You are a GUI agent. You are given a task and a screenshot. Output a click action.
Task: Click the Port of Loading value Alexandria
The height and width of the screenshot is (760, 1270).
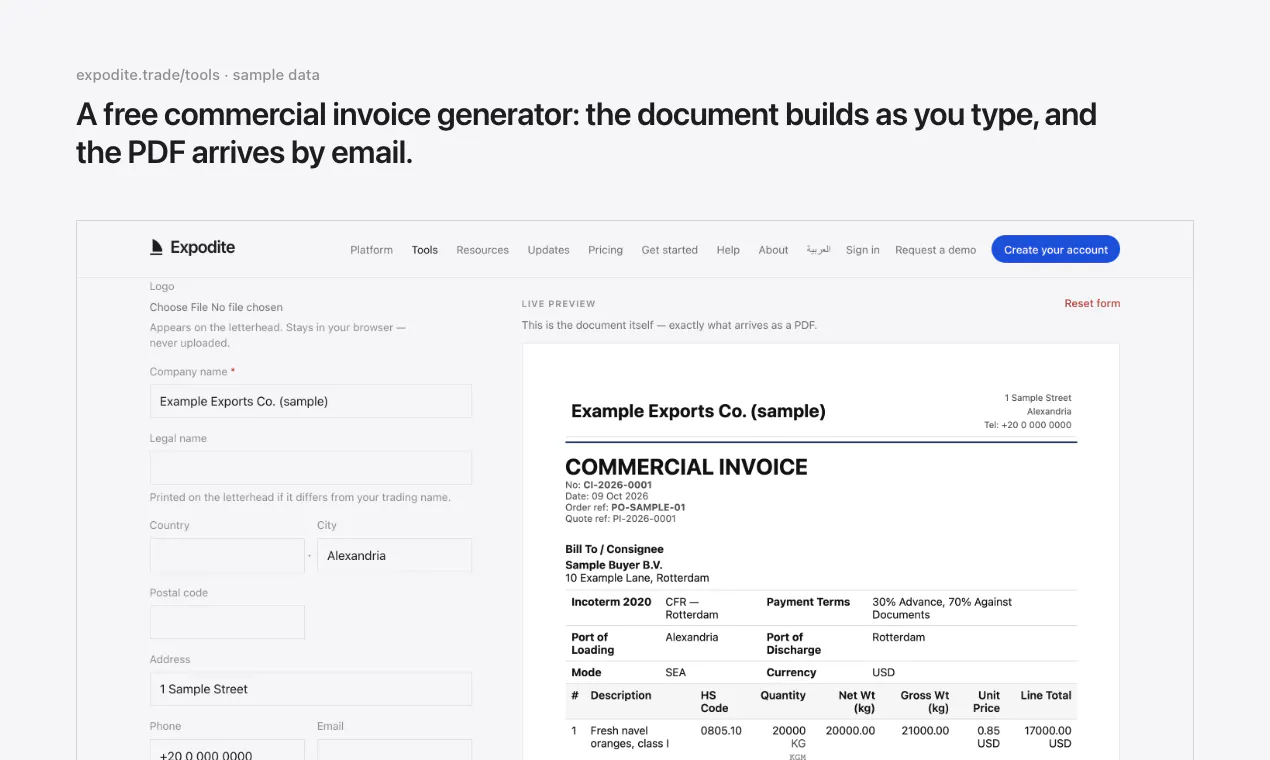pyautogui.click(x=692, y=637)
